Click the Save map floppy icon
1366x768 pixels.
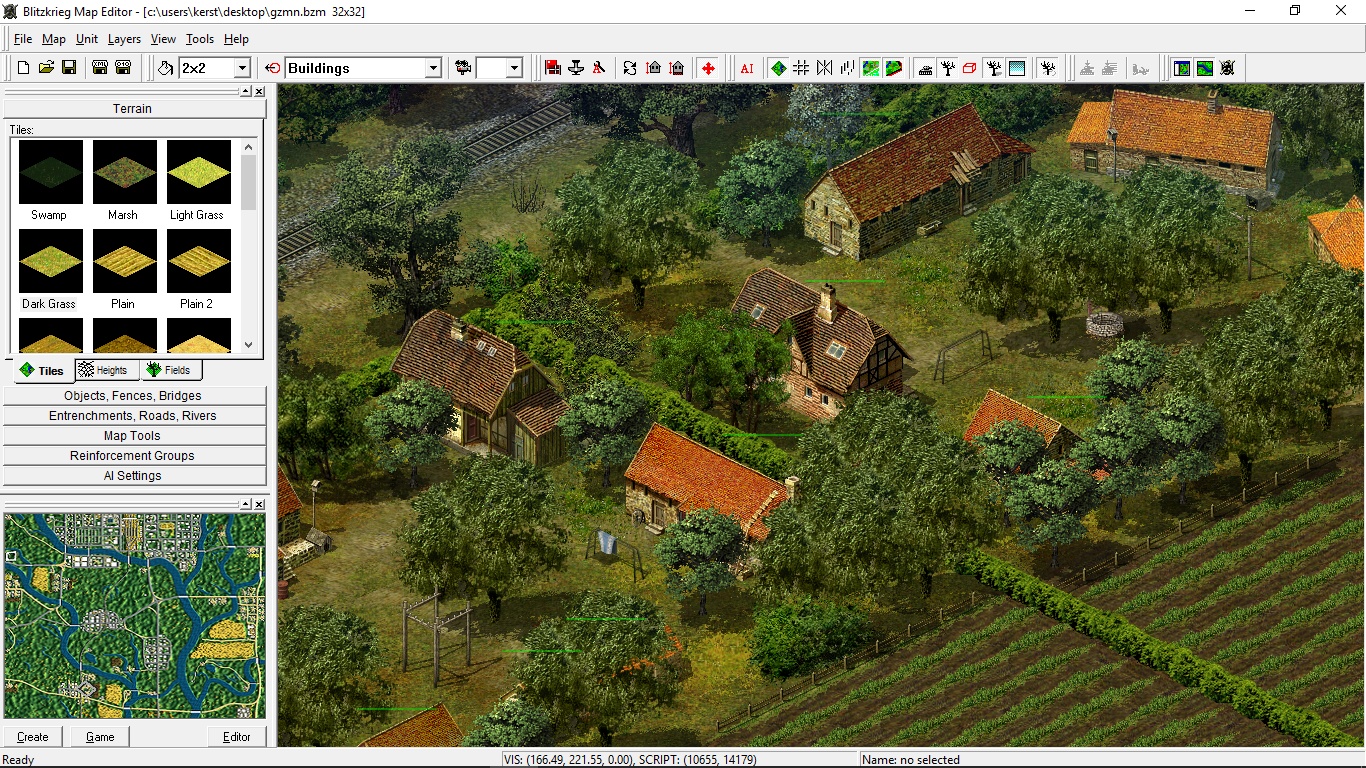click(69, 68)
